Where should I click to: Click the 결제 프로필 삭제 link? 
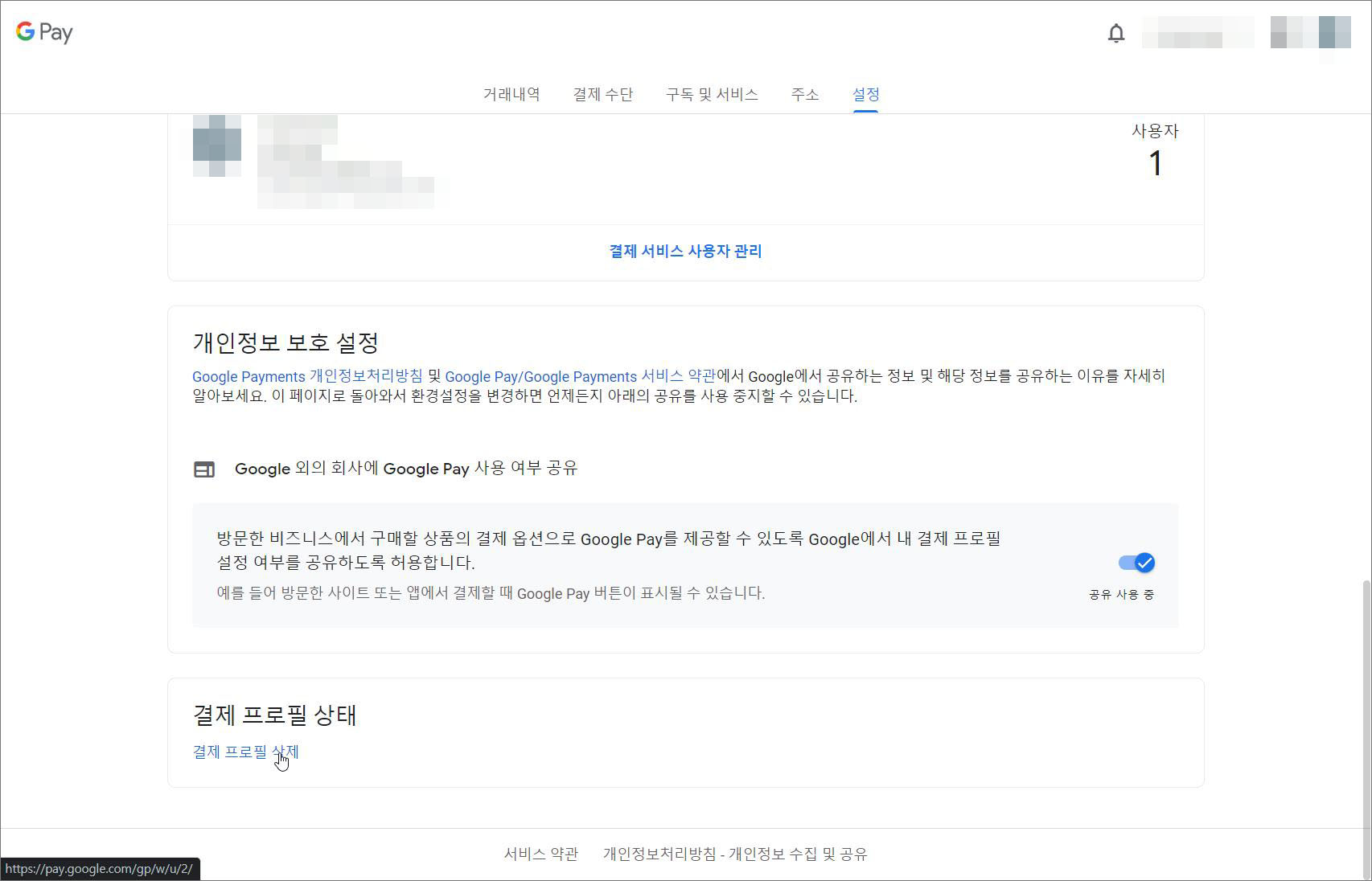245,752
